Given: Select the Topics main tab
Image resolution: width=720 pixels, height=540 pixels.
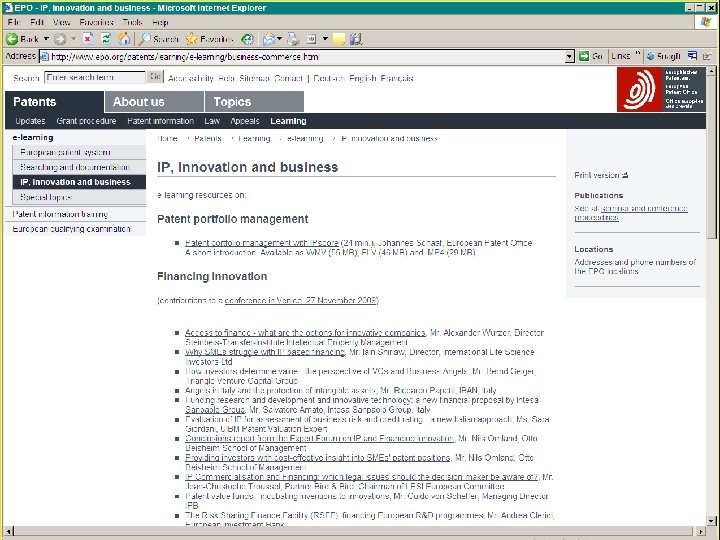Looking at the screenshot, I should click(254, 101).
